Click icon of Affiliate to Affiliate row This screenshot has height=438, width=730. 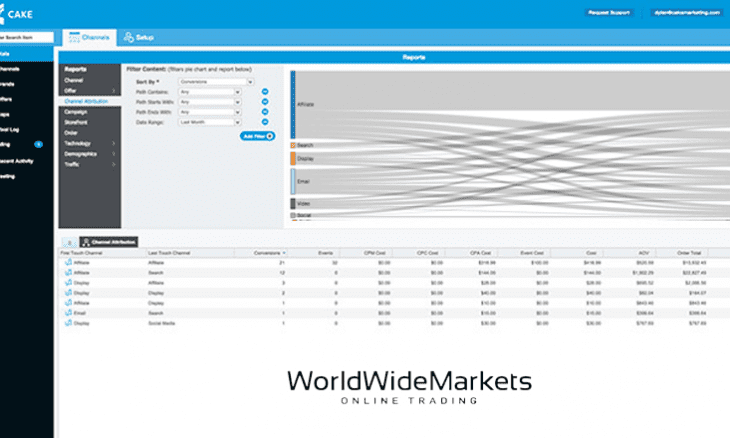pyautogui.click(x=68, y=263)
